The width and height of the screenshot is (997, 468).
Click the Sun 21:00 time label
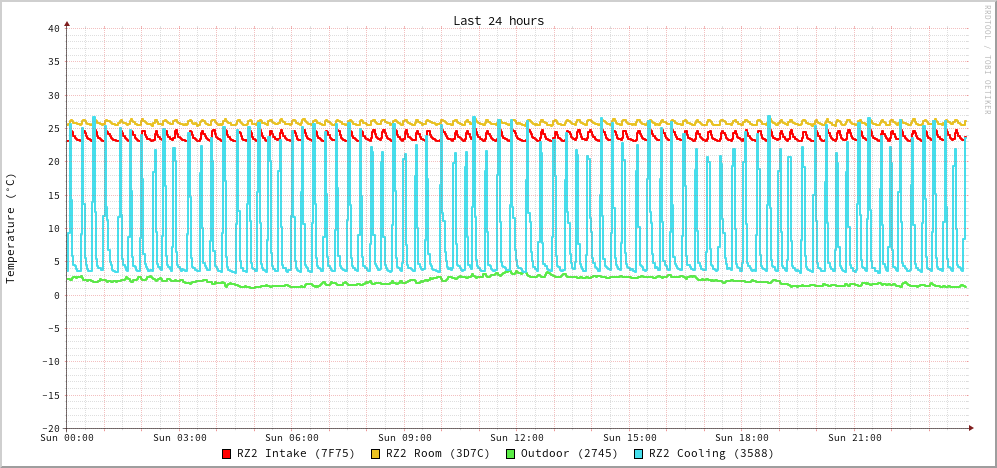coord(855,438)
